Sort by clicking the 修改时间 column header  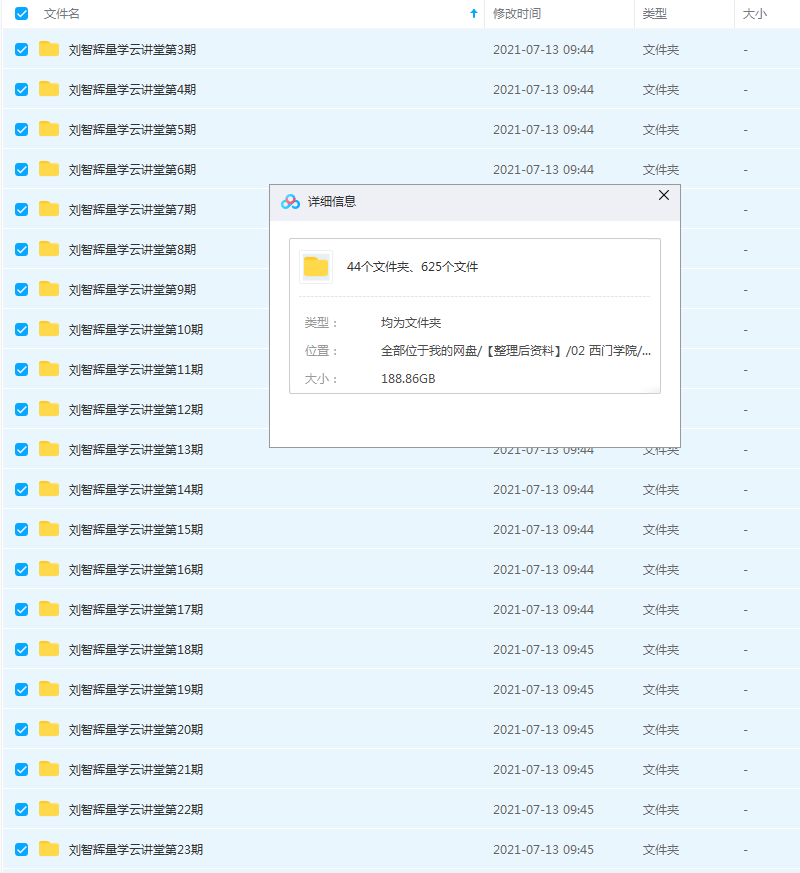pos(515,14)
